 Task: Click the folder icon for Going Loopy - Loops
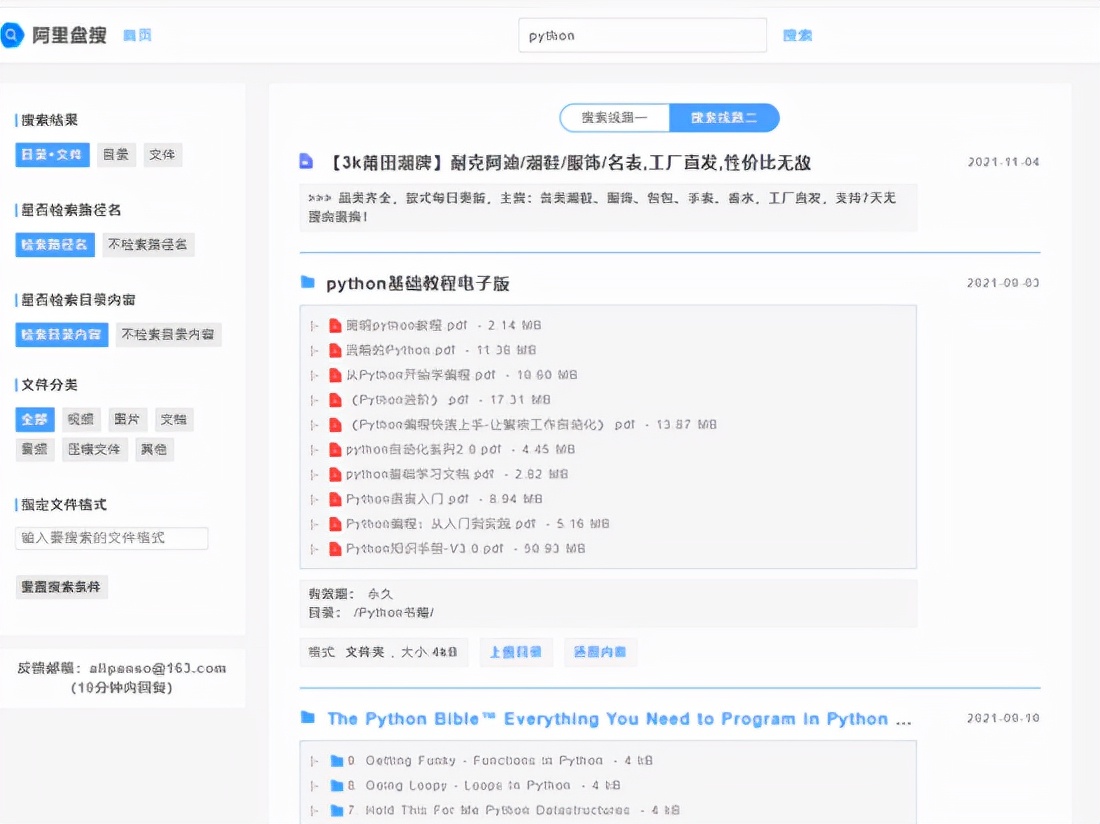coord(337,785)
